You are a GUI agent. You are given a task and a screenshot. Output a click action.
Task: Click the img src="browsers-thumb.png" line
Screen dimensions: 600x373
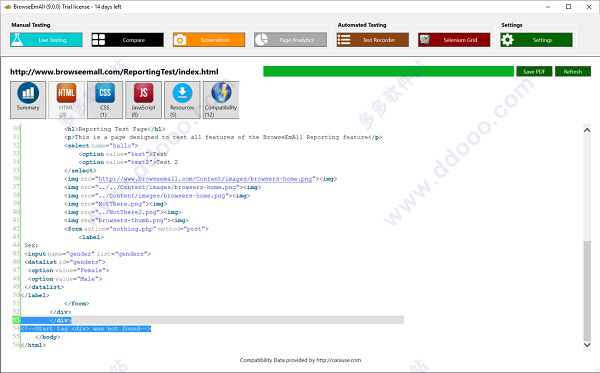(126, 220)
